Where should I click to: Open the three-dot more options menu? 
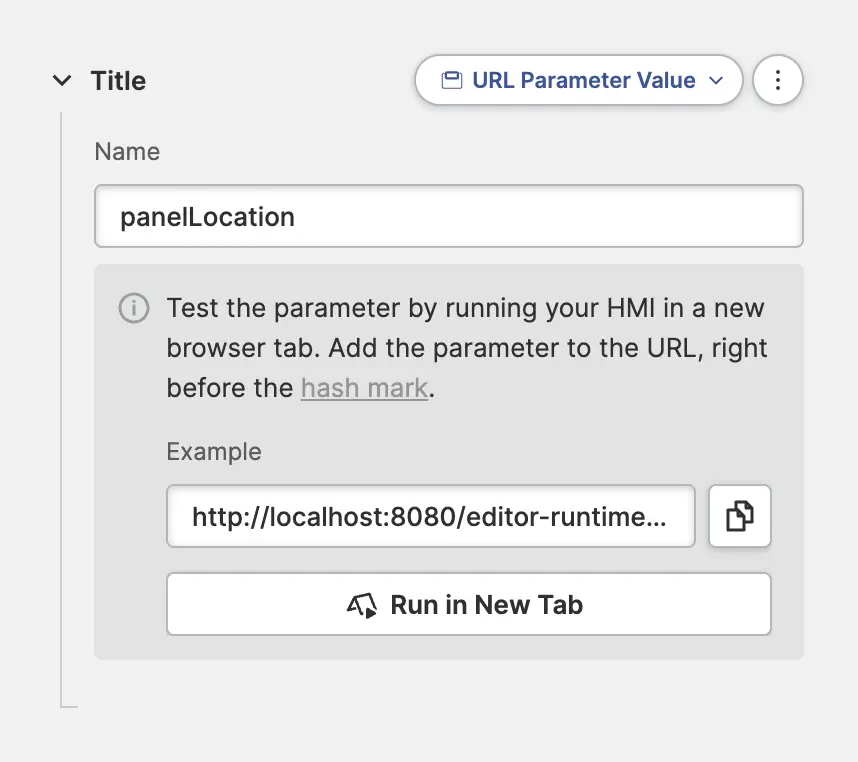coord(778,81)
